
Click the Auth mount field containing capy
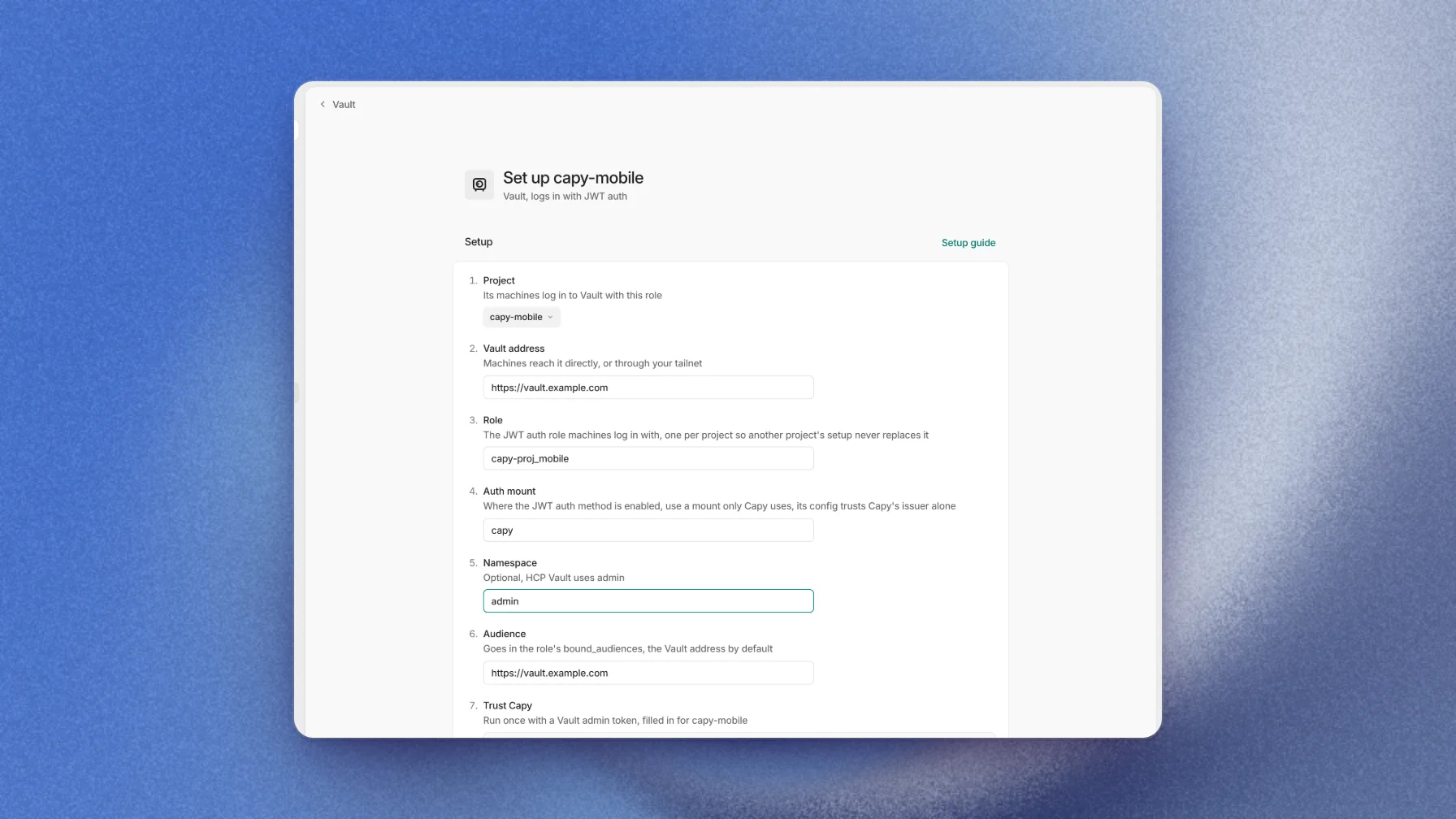[648, 531]
